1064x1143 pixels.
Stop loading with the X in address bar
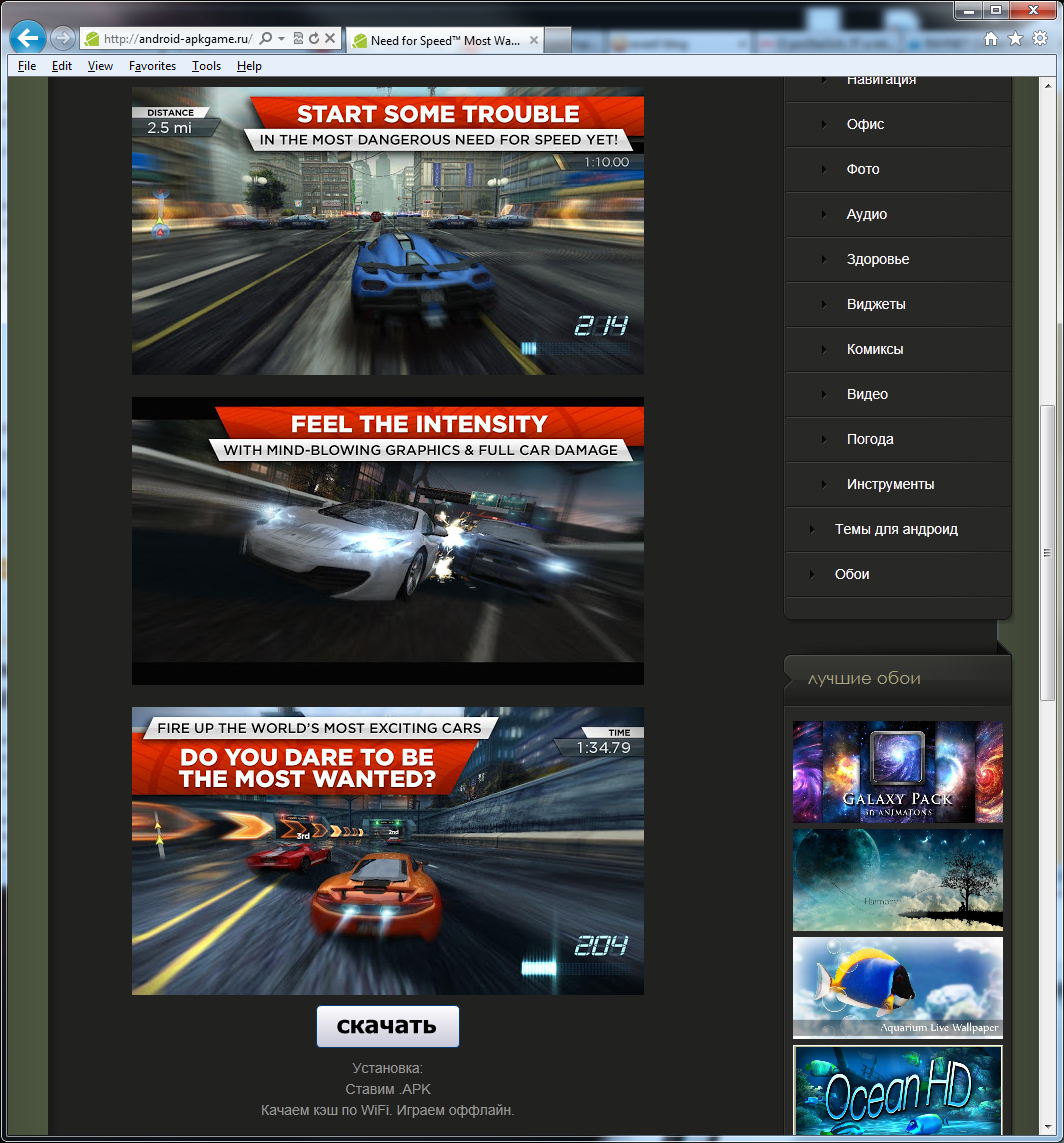point(329,38)
